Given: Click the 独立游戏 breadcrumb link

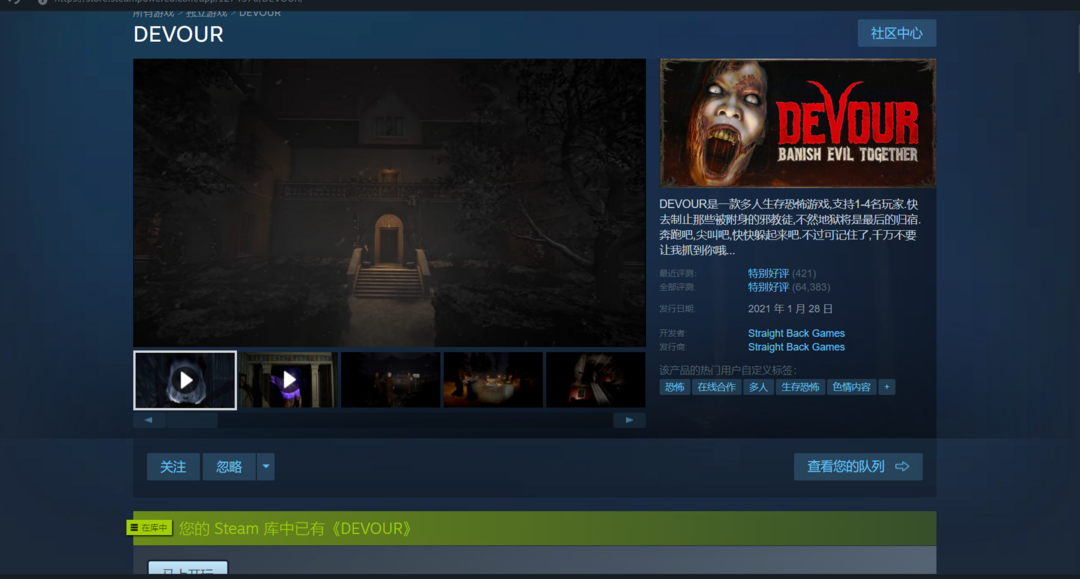Looking at the screenshot, I should pyautogui.click(x=207, y=13).
